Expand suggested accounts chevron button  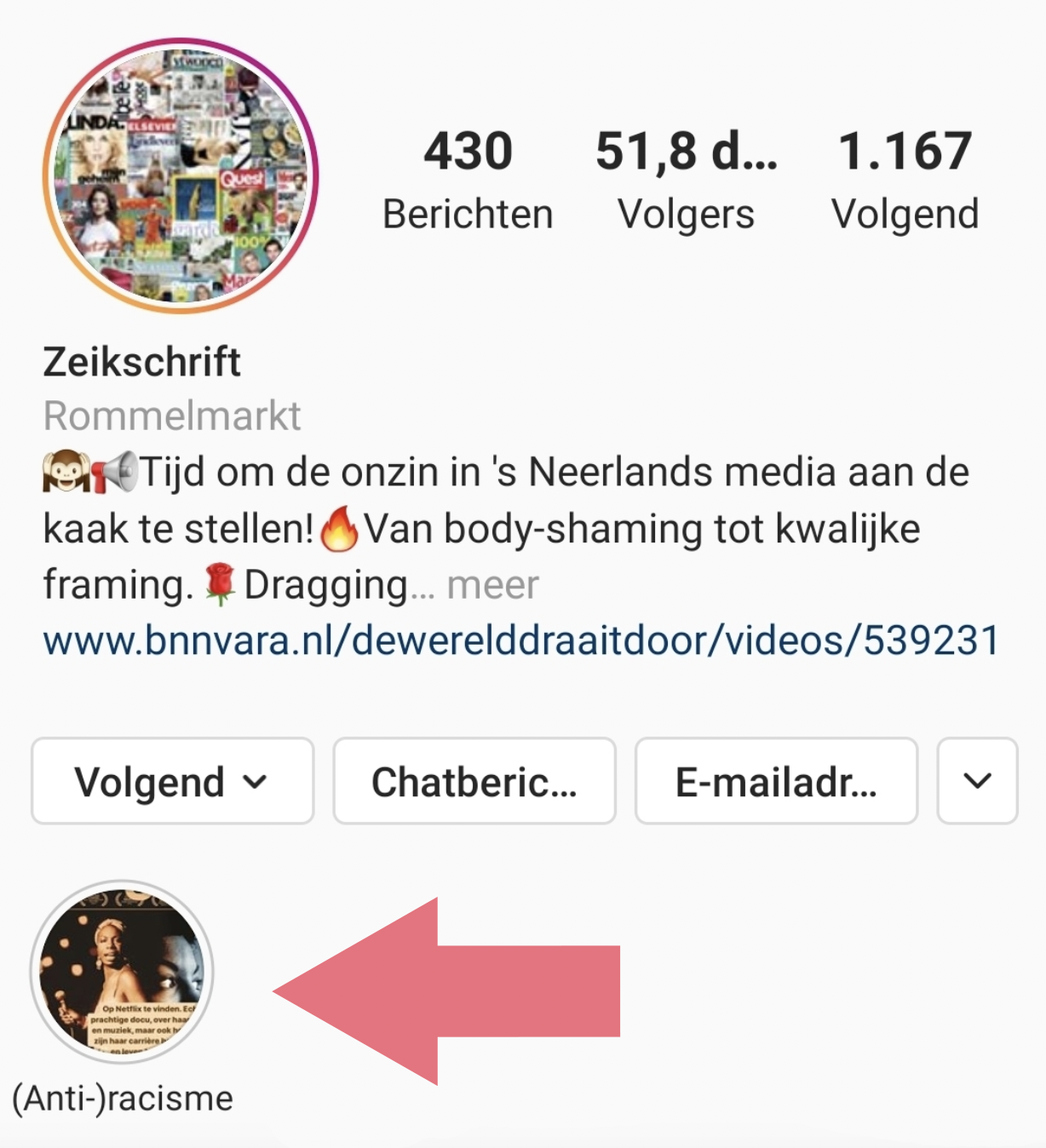[x=978, y=781]
